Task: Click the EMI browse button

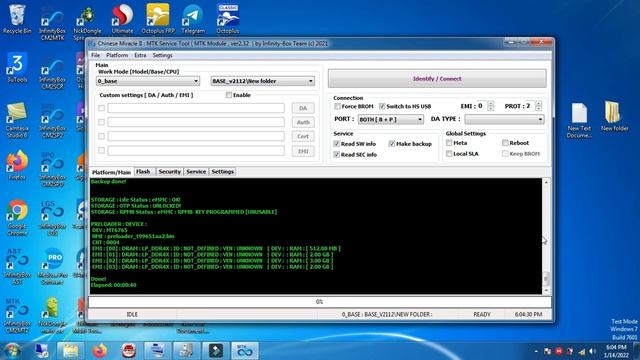Action: point(303,151)
